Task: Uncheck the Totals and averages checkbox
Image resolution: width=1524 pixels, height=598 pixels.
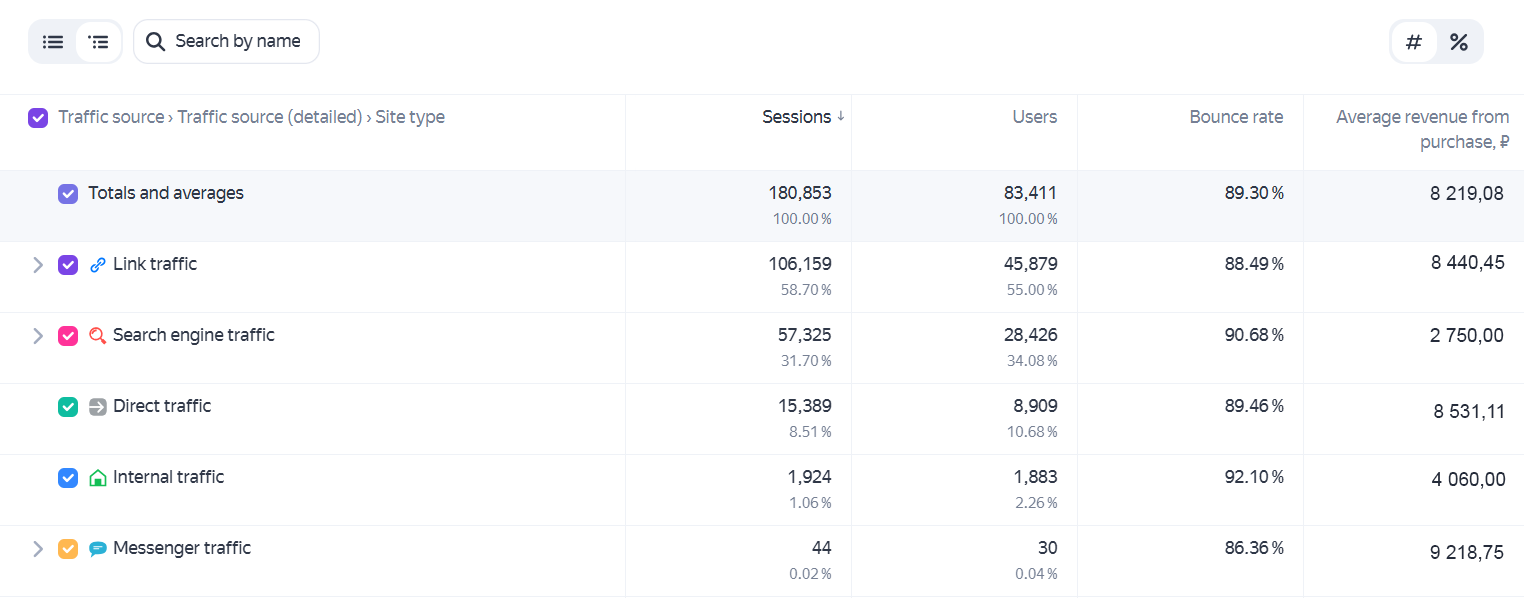Action: point(68,194)
